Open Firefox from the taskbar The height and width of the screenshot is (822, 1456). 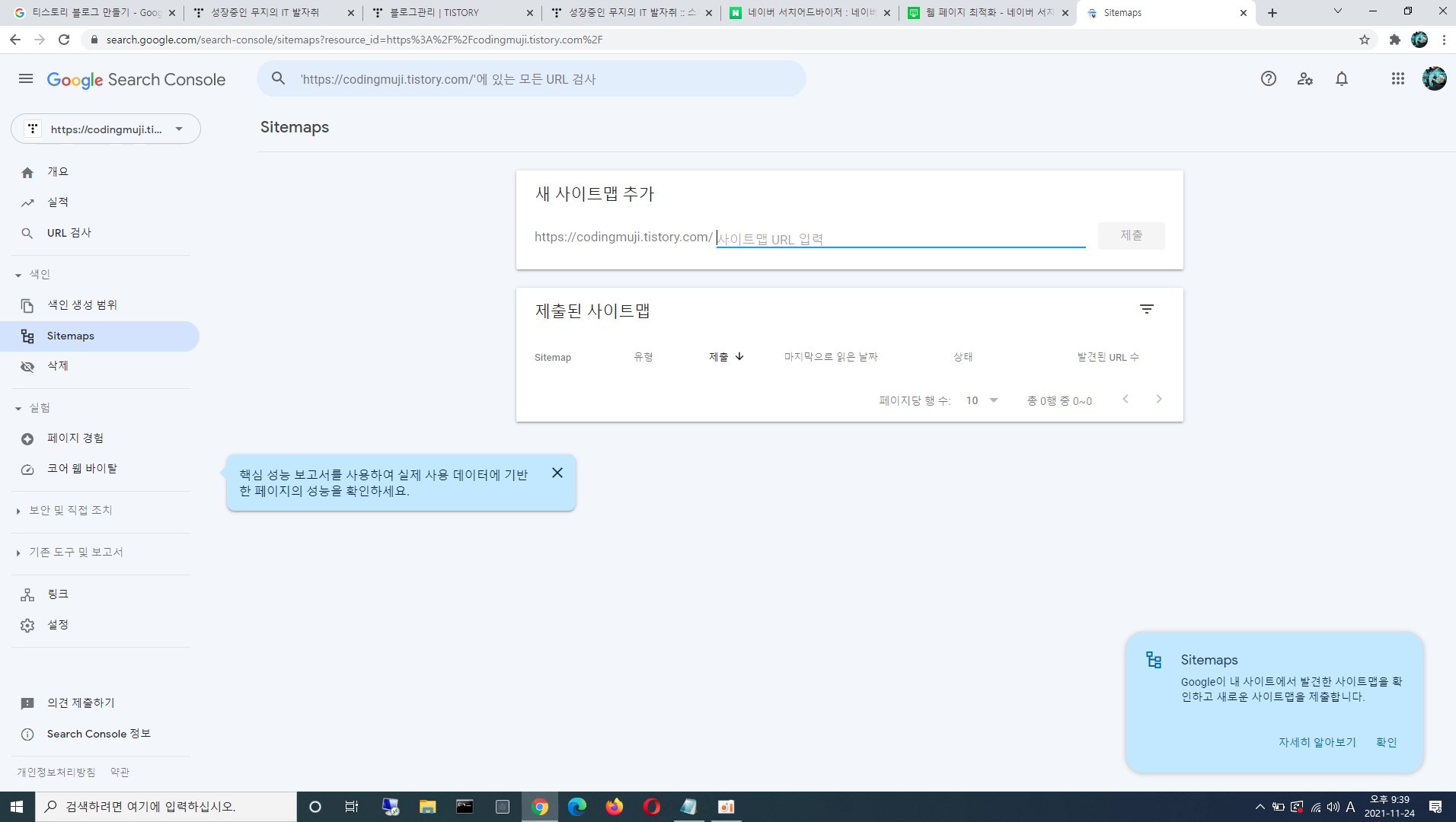(x=614, y=807)
